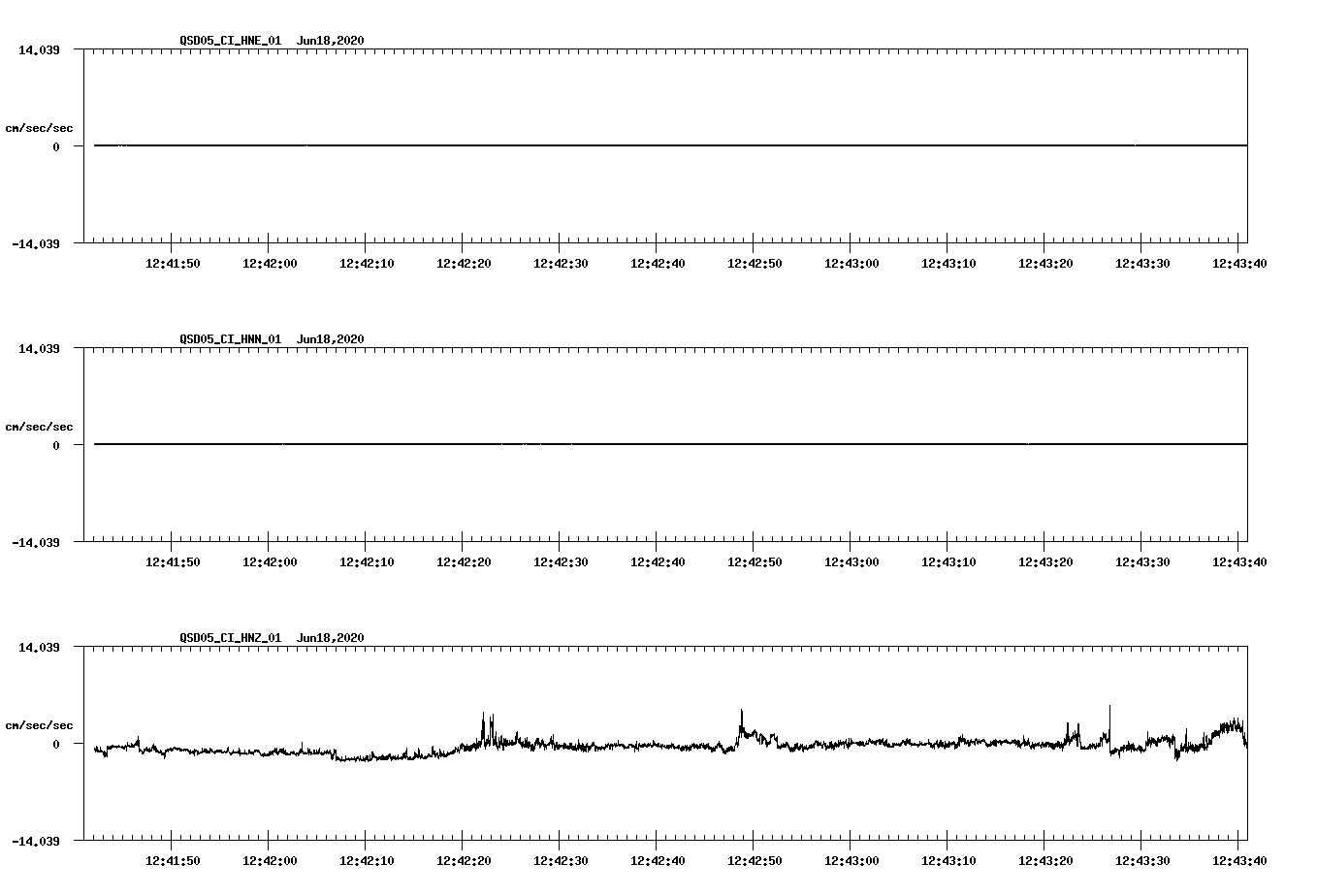Click the cm/sec/sec unit label on HNZ chart
Image resolution: width=1317 pixels, height=896 pixels.
pyautogui.click(x=39, y=725)
